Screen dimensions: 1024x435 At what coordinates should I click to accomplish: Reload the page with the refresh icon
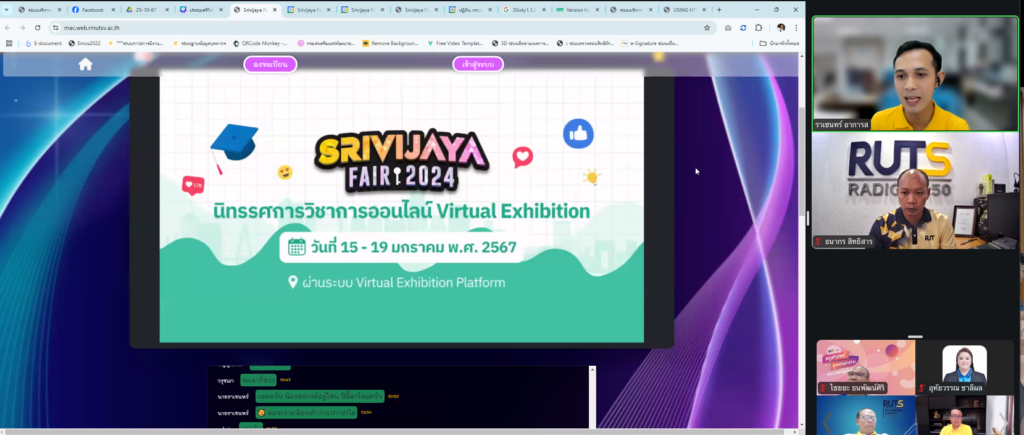[x=38, y=28]
